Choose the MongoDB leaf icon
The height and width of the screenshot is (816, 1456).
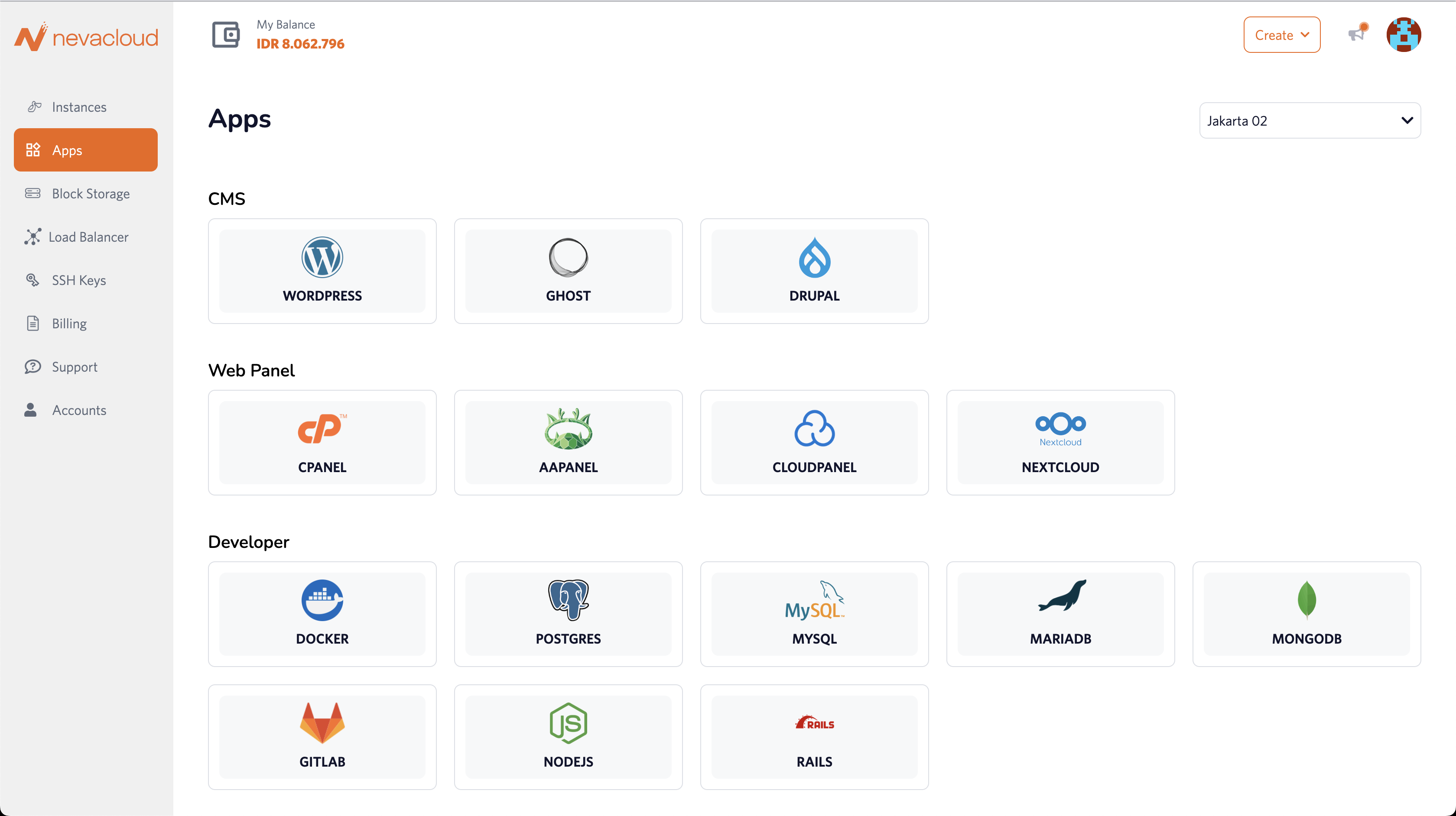[x=1307, y=600]
